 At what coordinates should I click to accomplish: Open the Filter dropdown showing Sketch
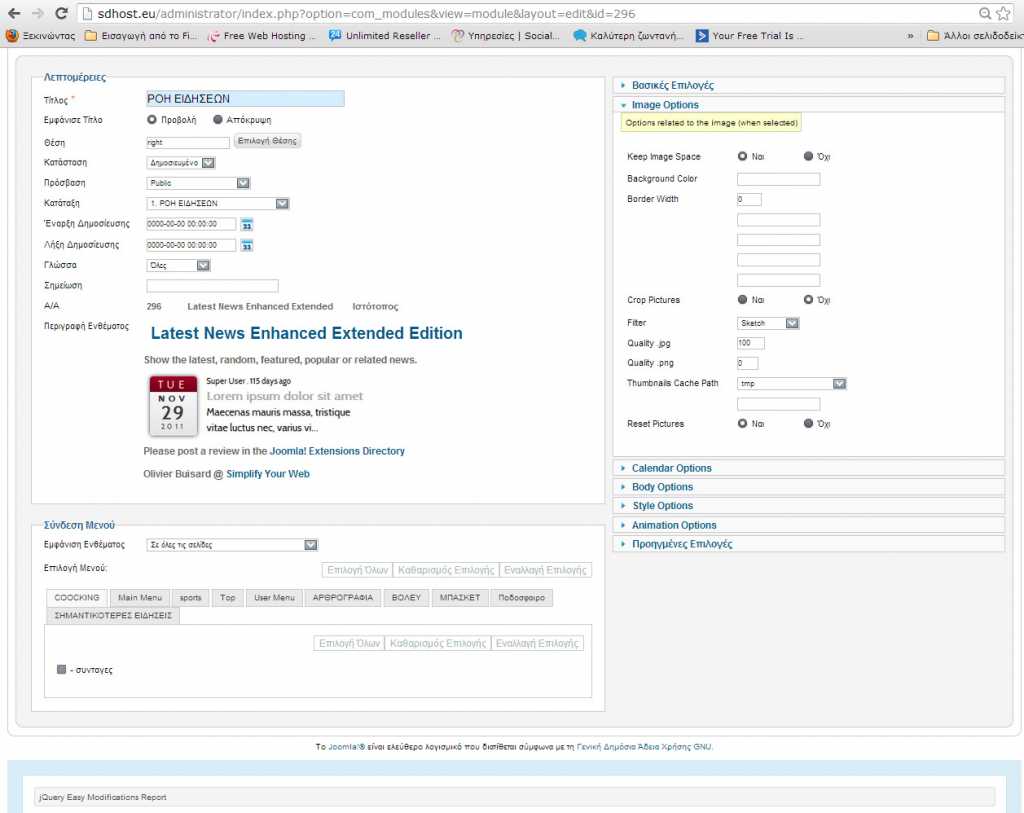[x=768, y=323]
